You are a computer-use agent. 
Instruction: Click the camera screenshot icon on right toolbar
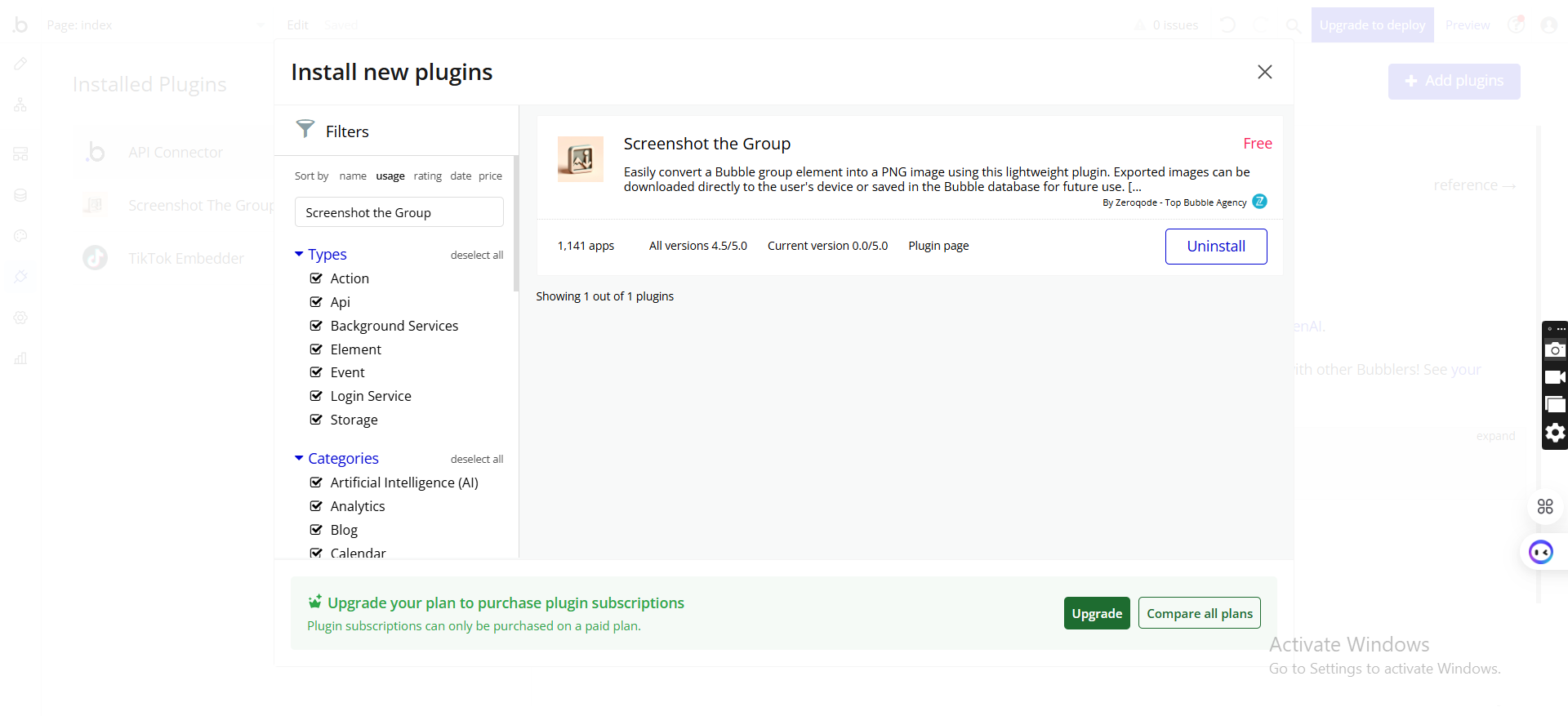tap(1555, 349)
